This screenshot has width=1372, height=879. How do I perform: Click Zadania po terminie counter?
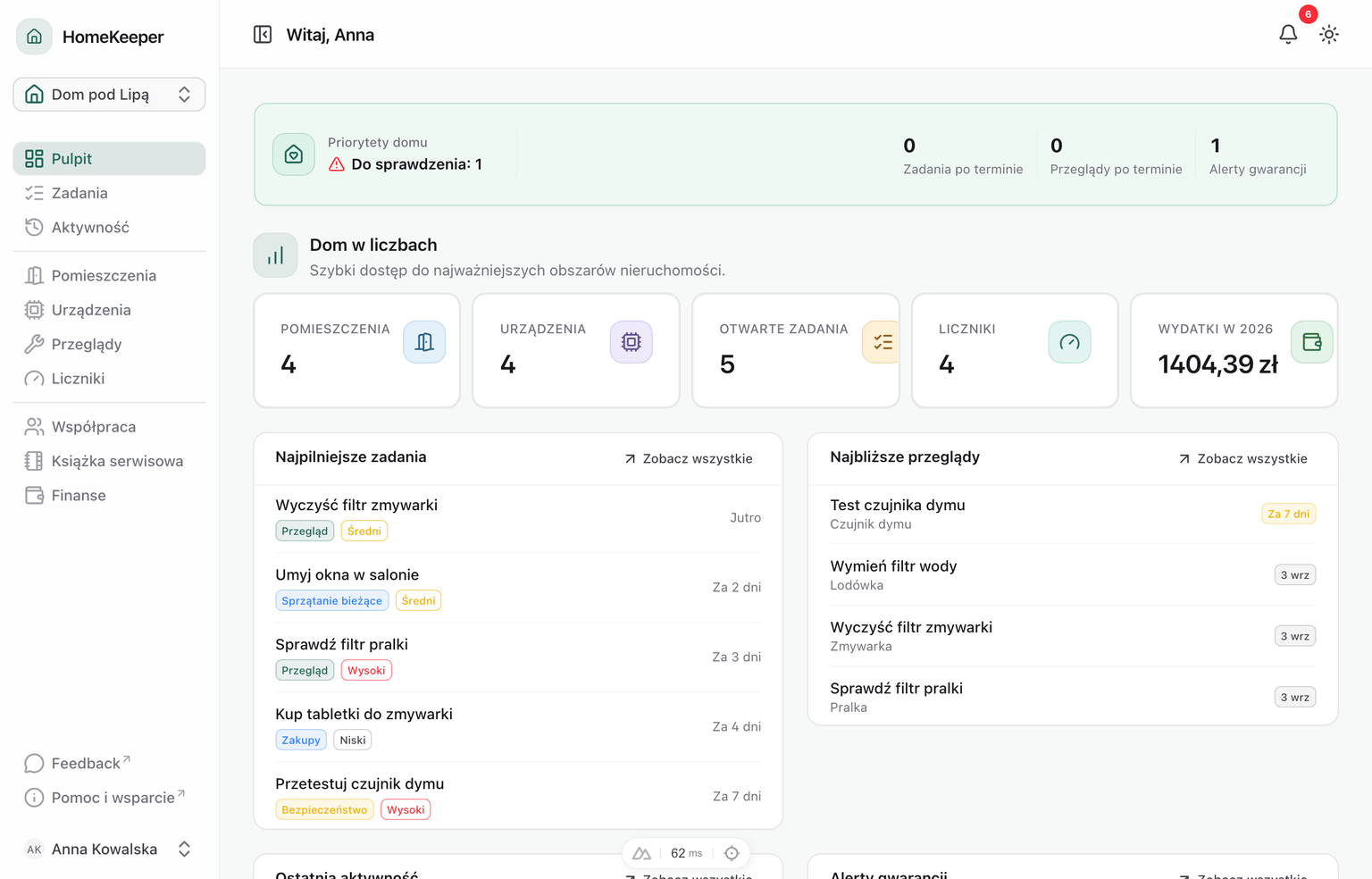(963, 155)
